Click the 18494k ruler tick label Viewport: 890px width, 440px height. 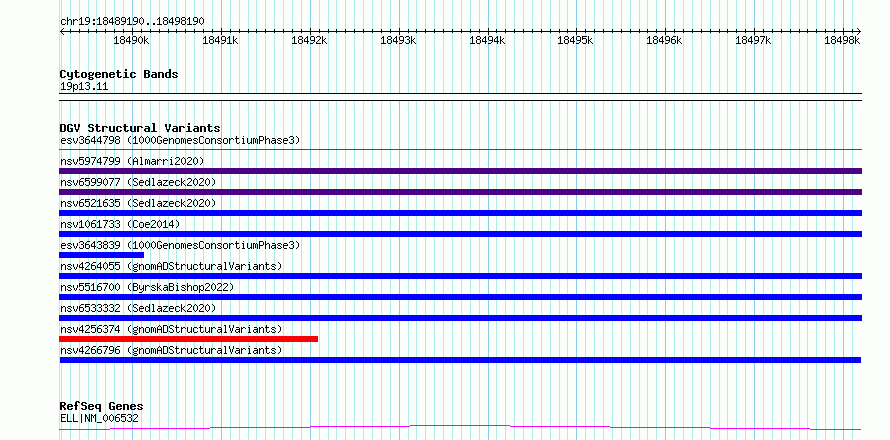(x=487, y=40)
